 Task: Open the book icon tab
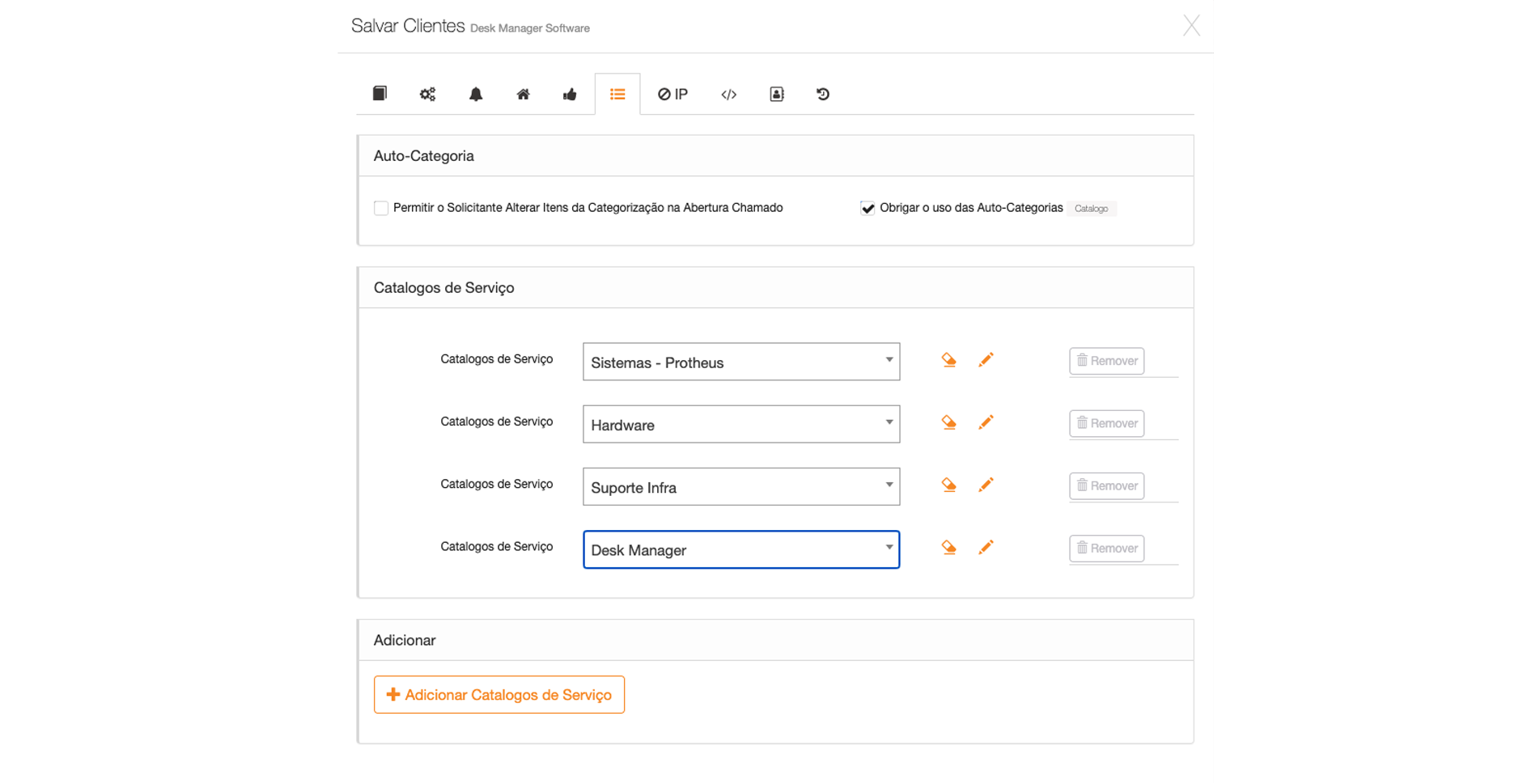click(x=380, y=94)
